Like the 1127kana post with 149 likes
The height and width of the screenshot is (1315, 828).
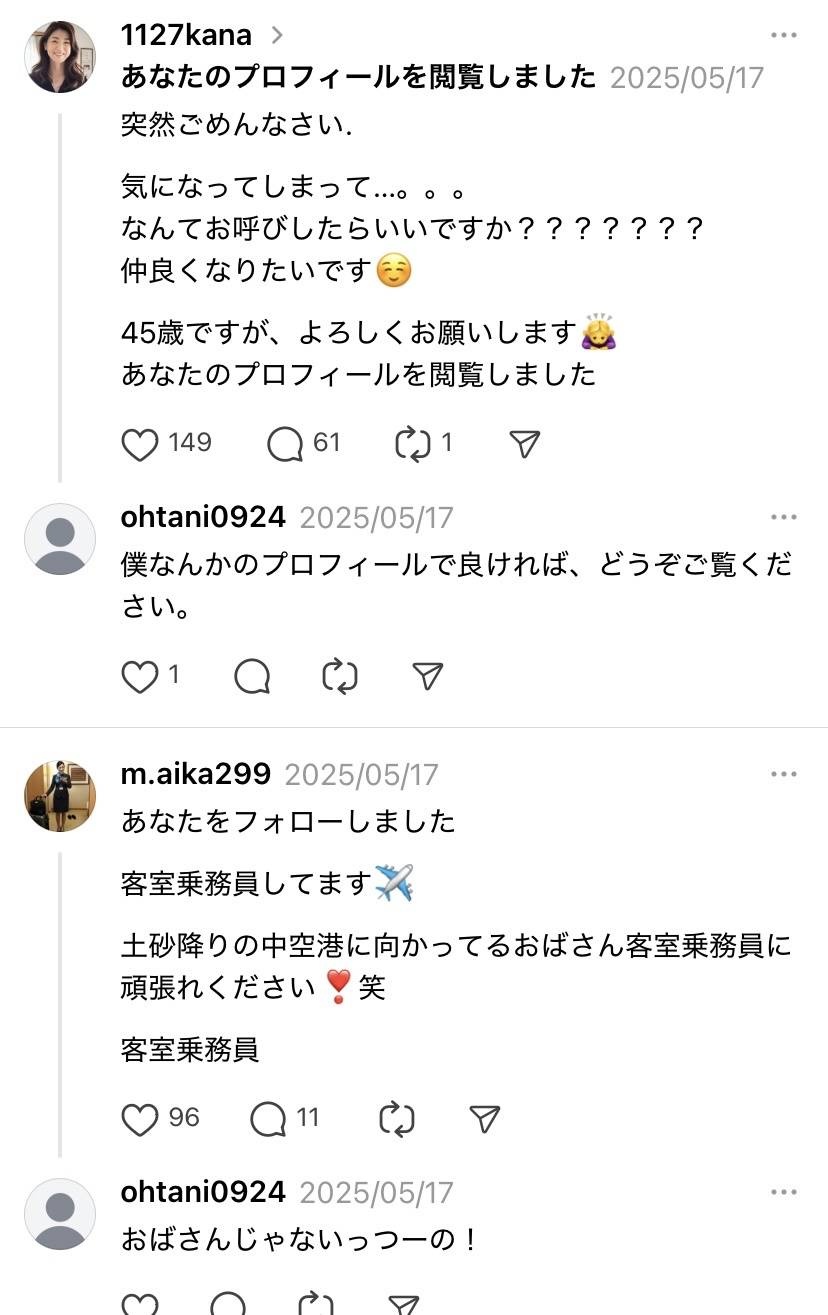click(140, 444)
